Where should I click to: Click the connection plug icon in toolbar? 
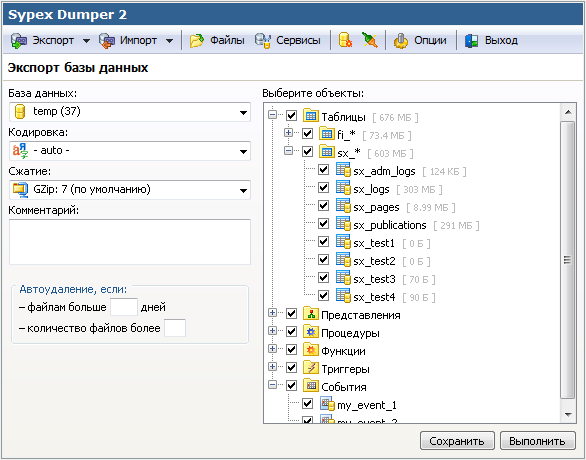370,40
